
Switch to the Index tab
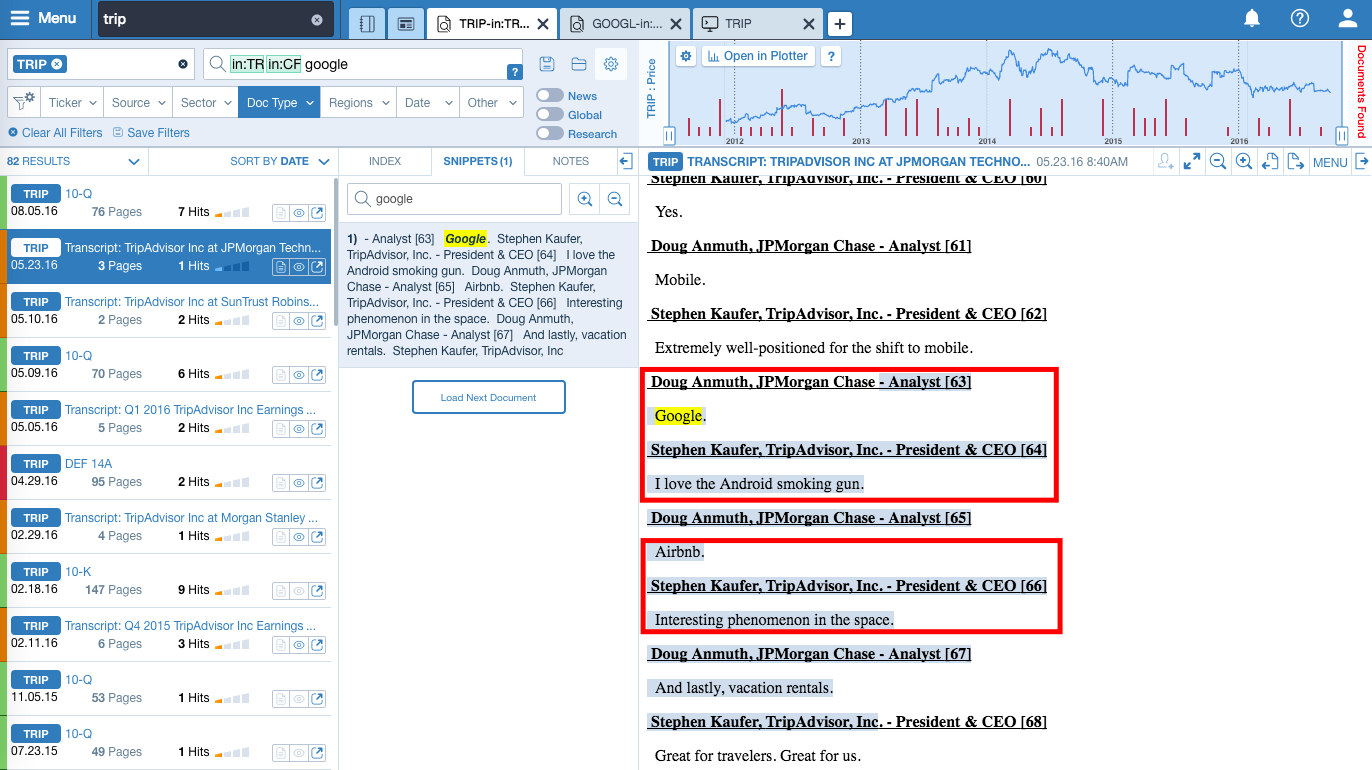coord(385,161)
